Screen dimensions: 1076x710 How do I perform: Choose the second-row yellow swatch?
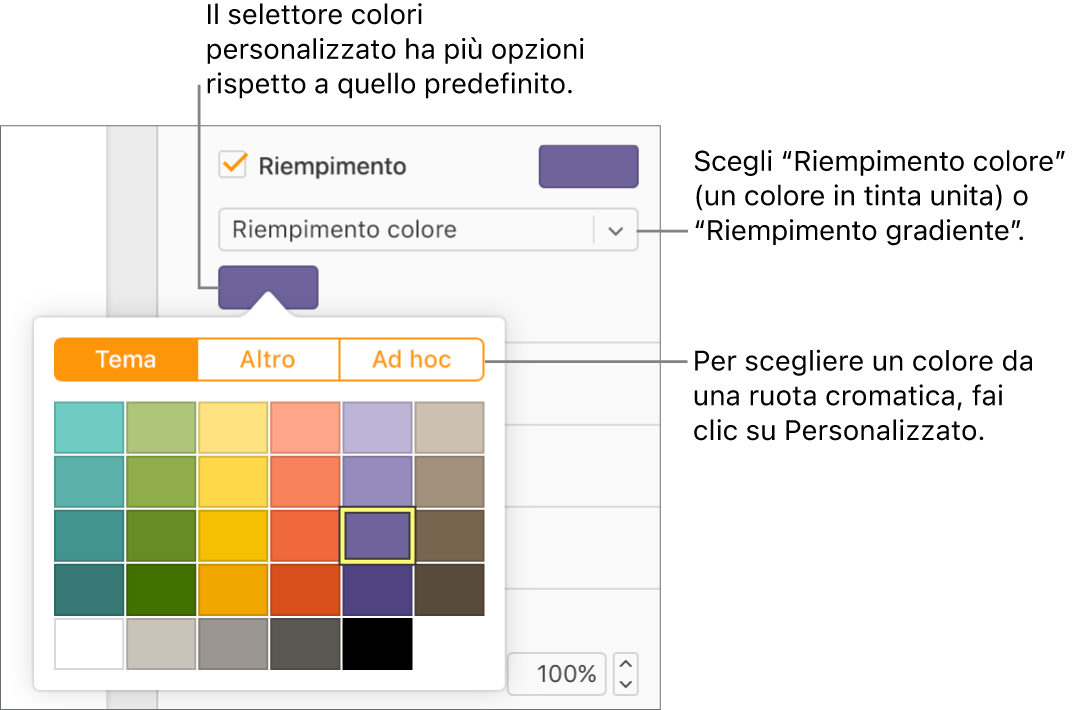pos(233,482)
